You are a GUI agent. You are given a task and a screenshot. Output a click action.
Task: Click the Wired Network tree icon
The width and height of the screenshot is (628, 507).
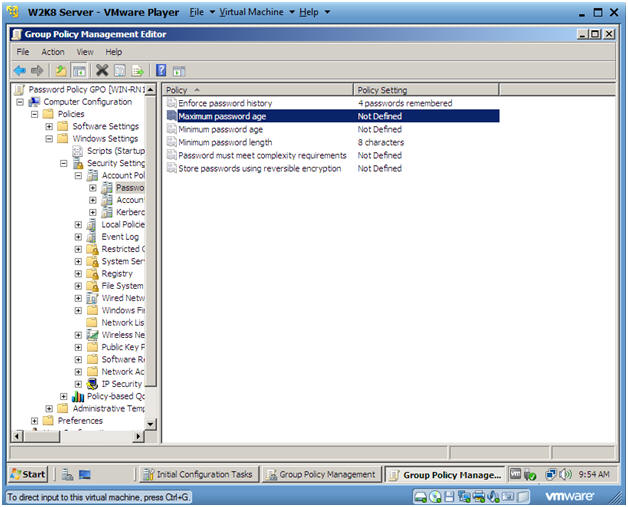point(92,298)
